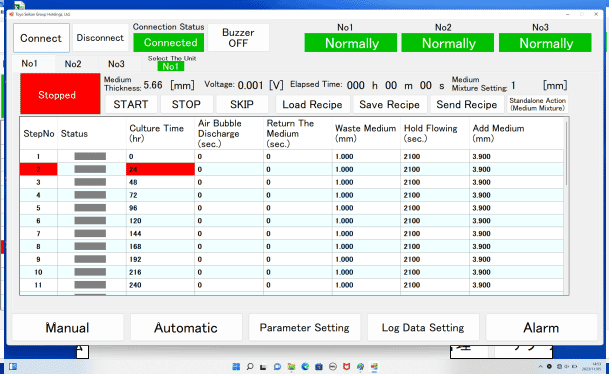Click Load Recipe
The image size is (612, 376).
[312, 105]
